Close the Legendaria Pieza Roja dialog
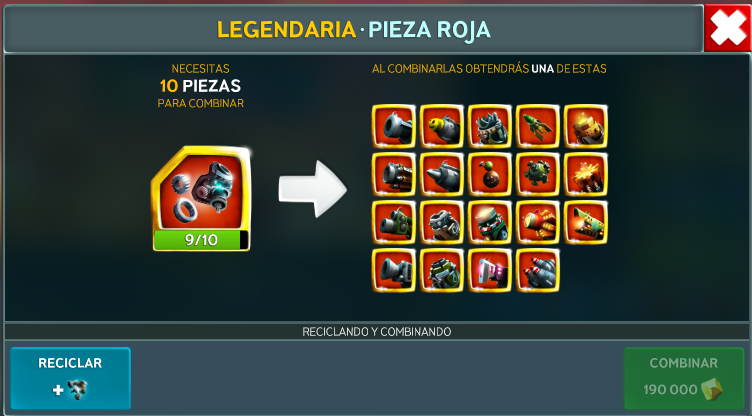This screenshot has height=416, width=752. [x=728, y=28]
